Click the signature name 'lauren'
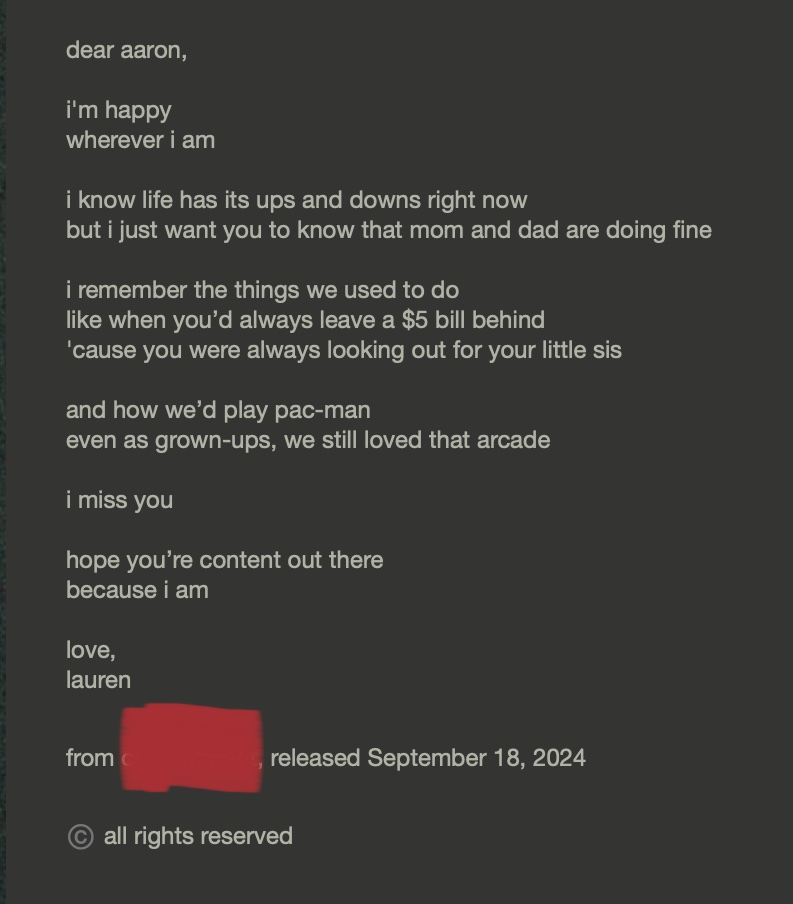Viewport: 793px width, 904px height. [98, 680]
